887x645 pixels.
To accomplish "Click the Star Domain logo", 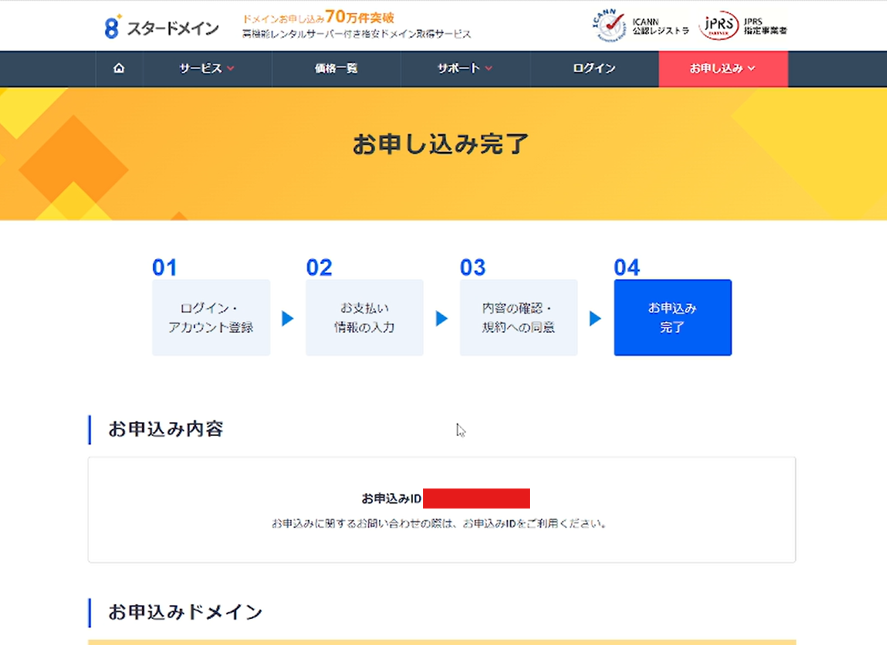I will [162, 27].
